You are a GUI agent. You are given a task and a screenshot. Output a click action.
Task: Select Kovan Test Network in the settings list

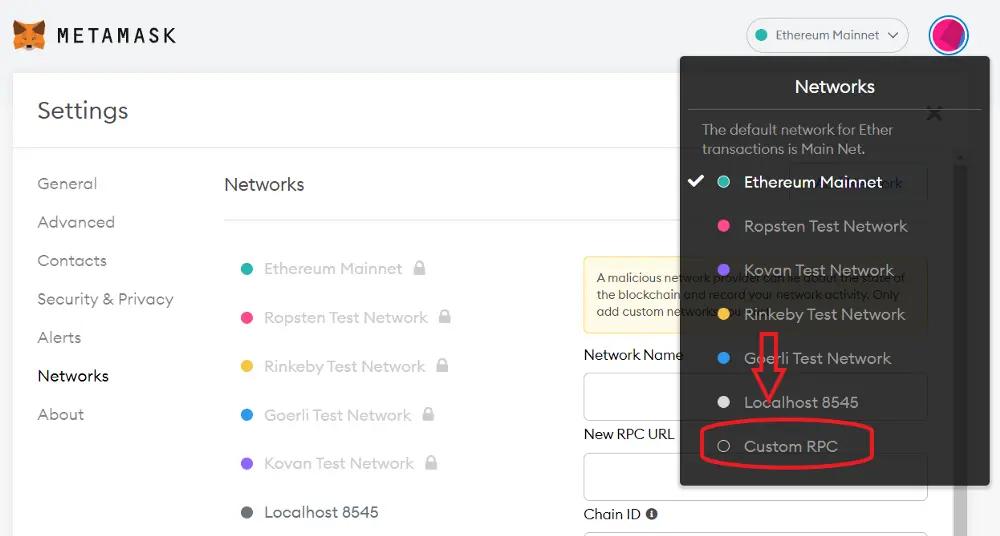(x=339, y=463)
